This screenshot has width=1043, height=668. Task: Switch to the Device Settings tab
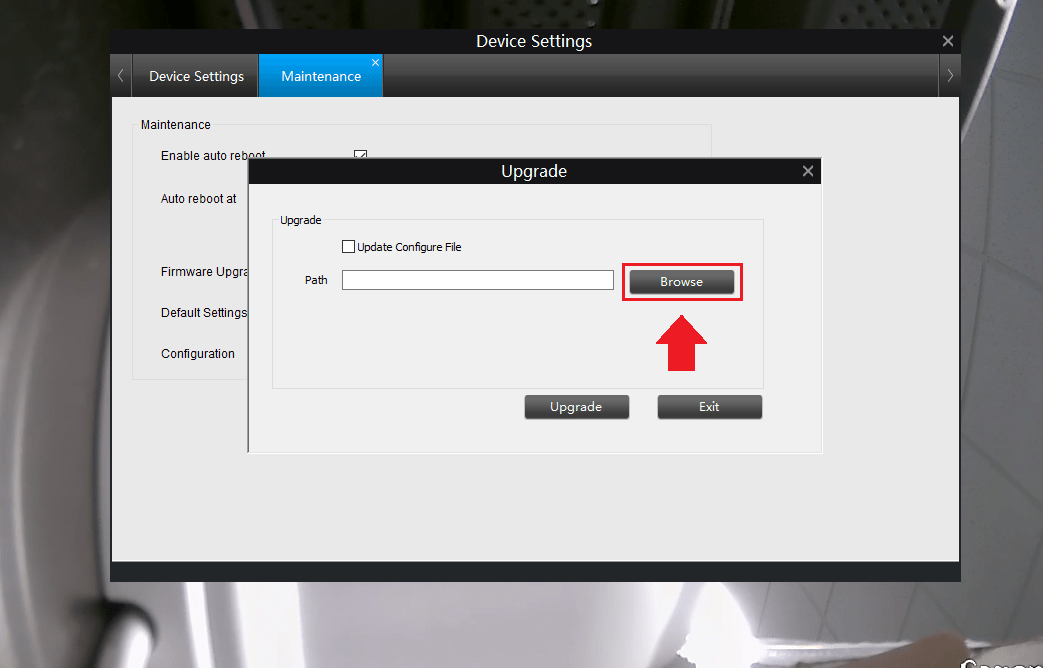[196, 75]
